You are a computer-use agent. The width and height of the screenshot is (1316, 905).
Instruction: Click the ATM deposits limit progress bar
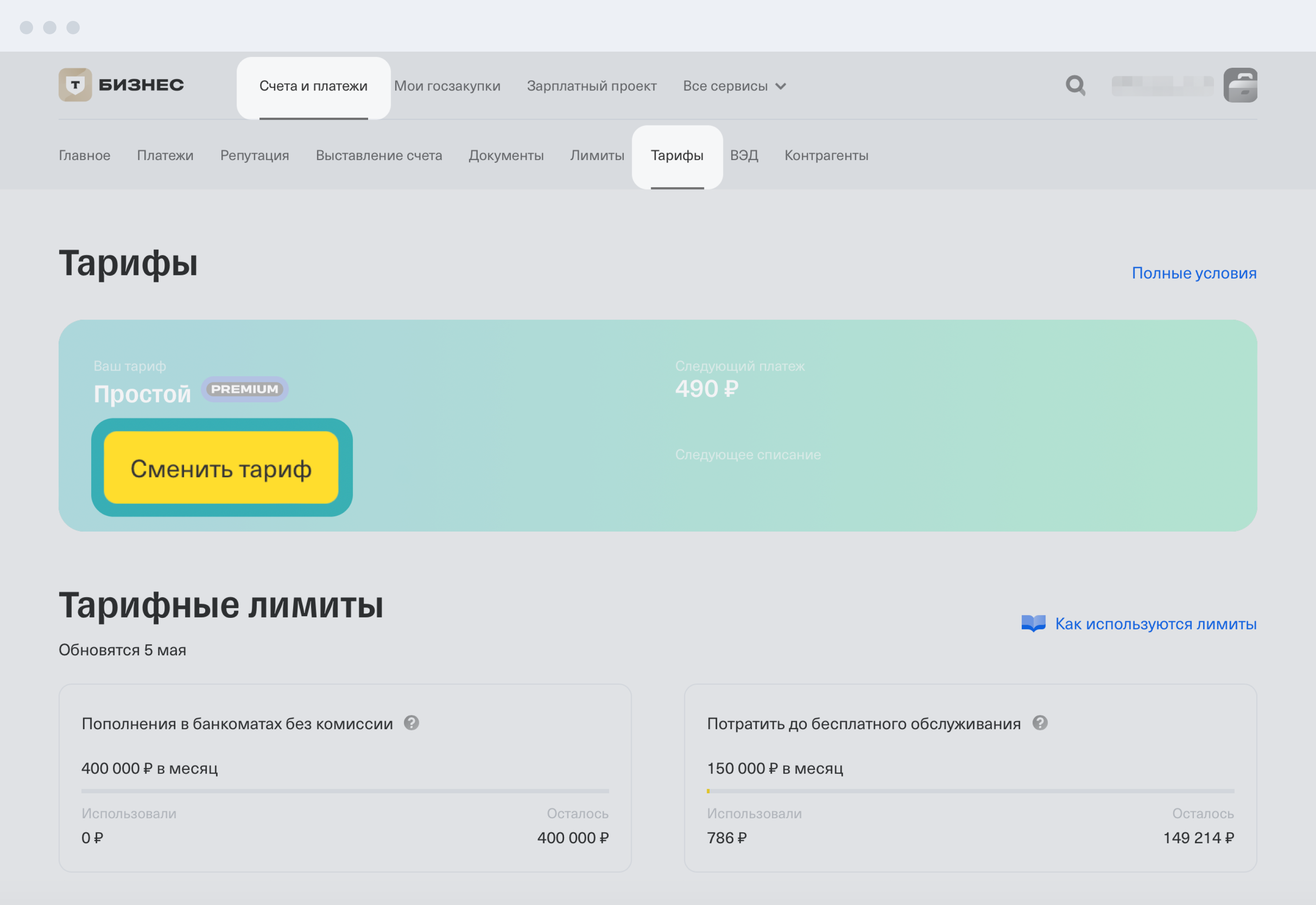pos(345,790)
